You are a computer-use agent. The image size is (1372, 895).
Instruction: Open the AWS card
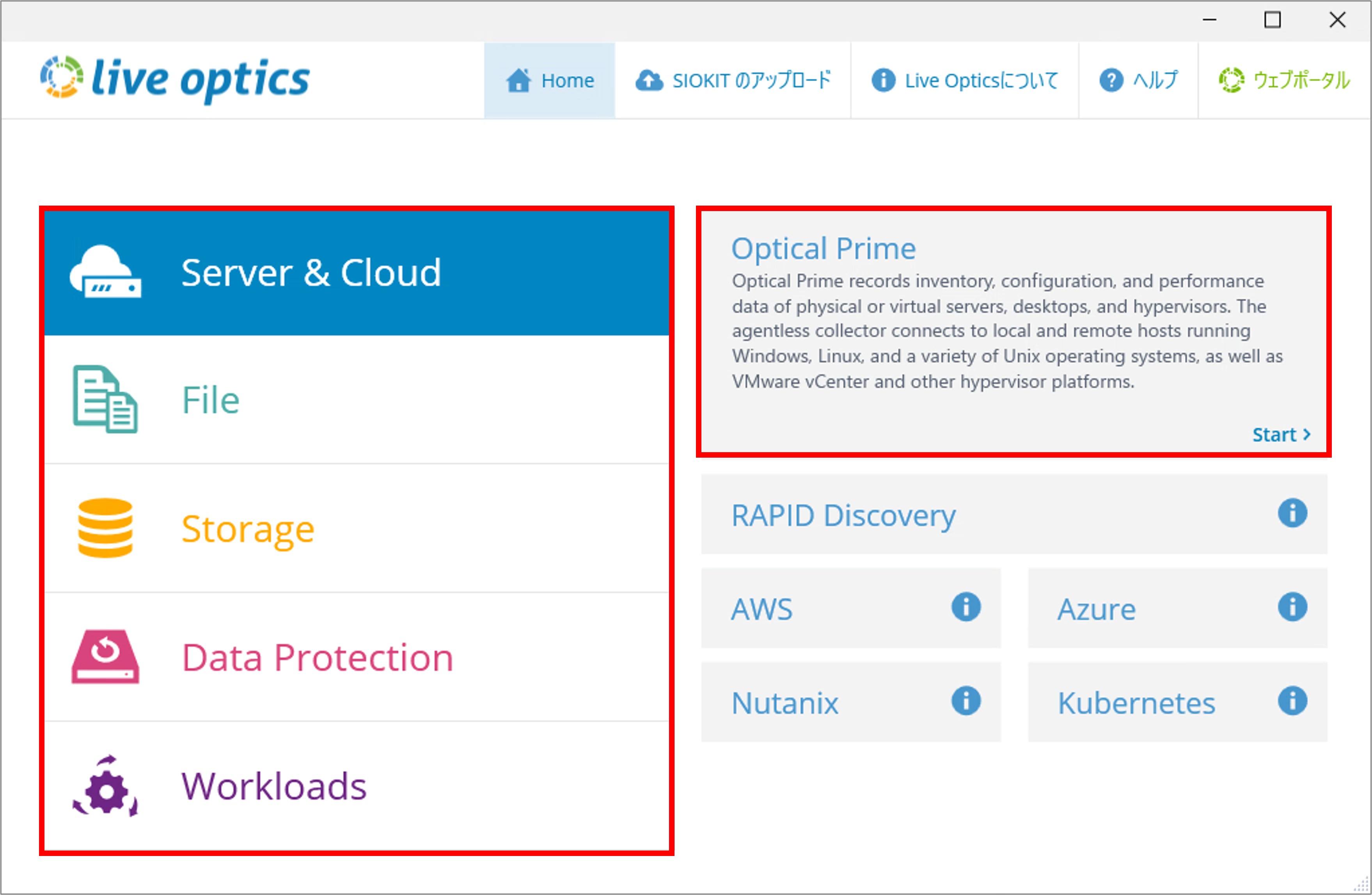point(851,608)
